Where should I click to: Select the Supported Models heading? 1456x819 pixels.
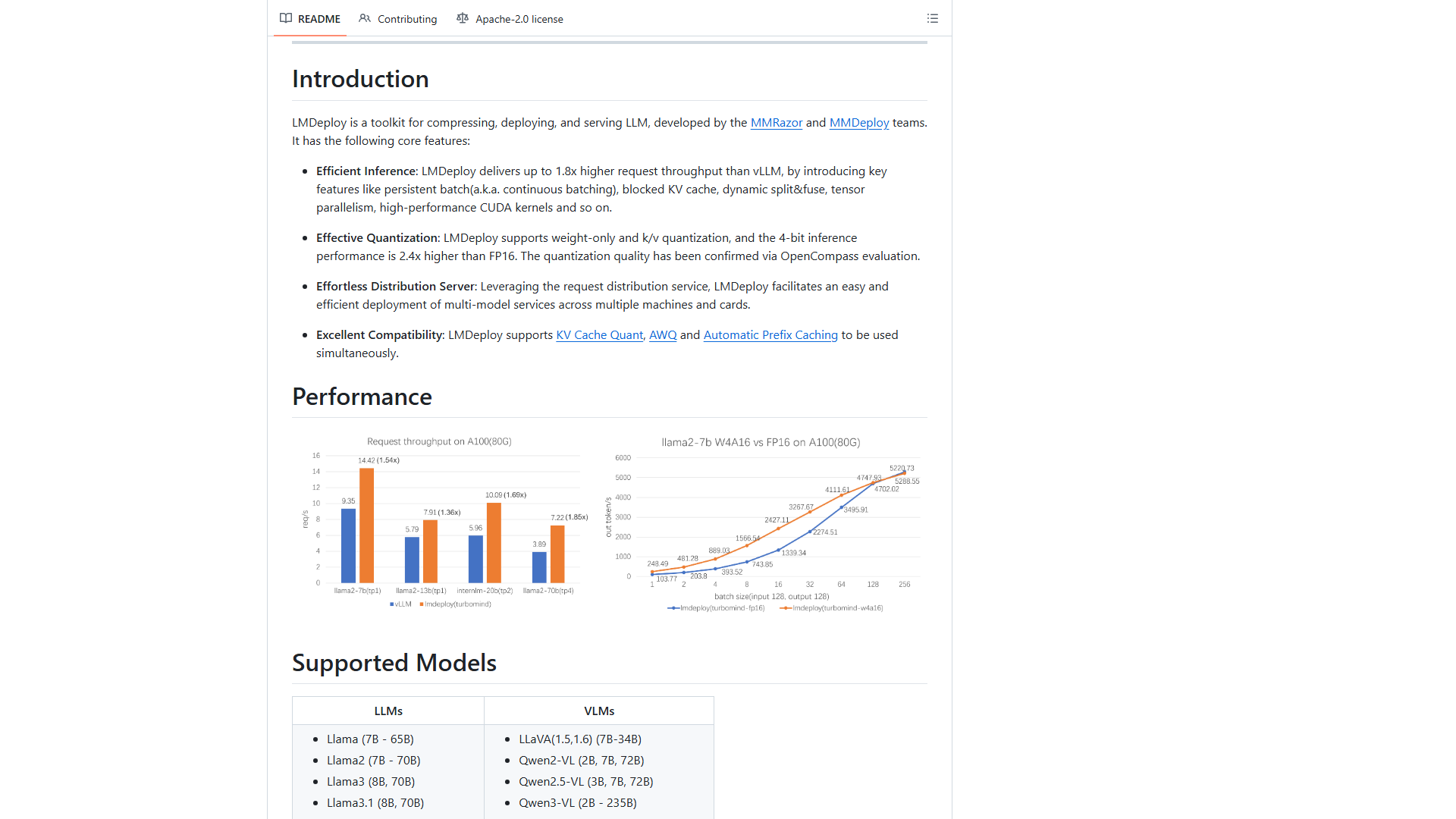[394, 663]
